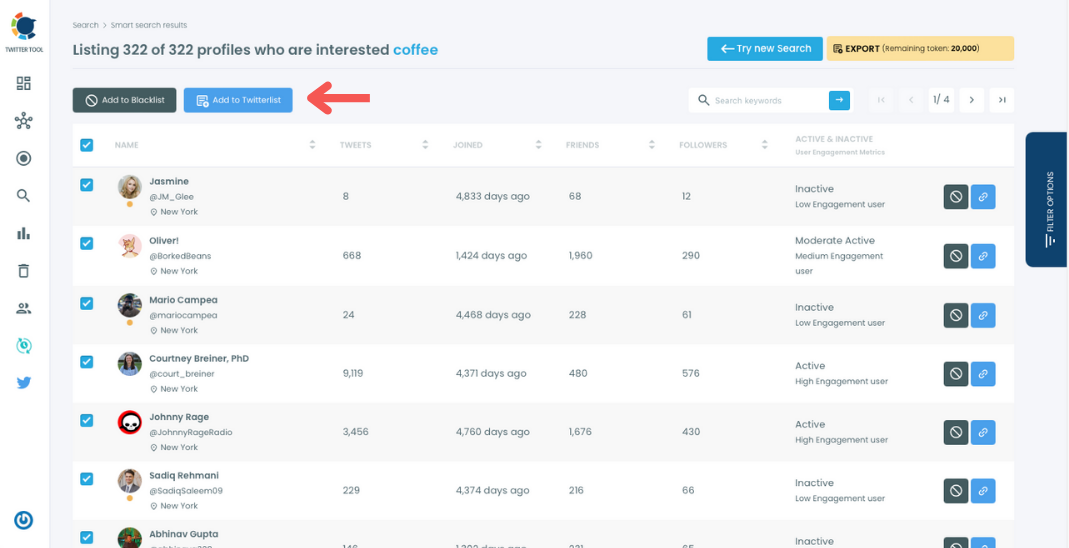
Task: Click the Twitter bird icon in sidebar
Action: point(24,383)
